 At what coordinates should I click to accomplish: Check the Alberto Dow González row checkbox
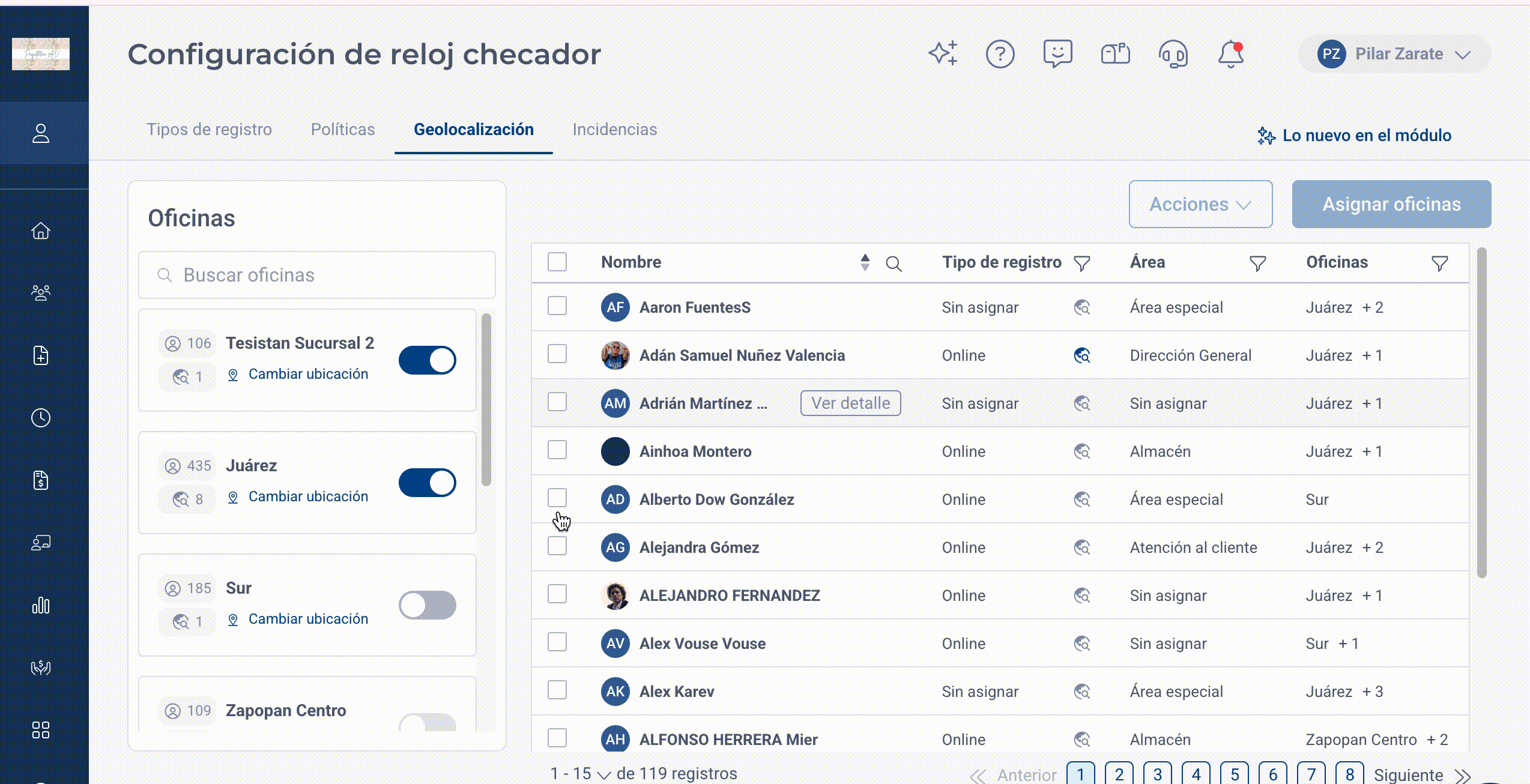pyautogui.click(x=557, y=498)
